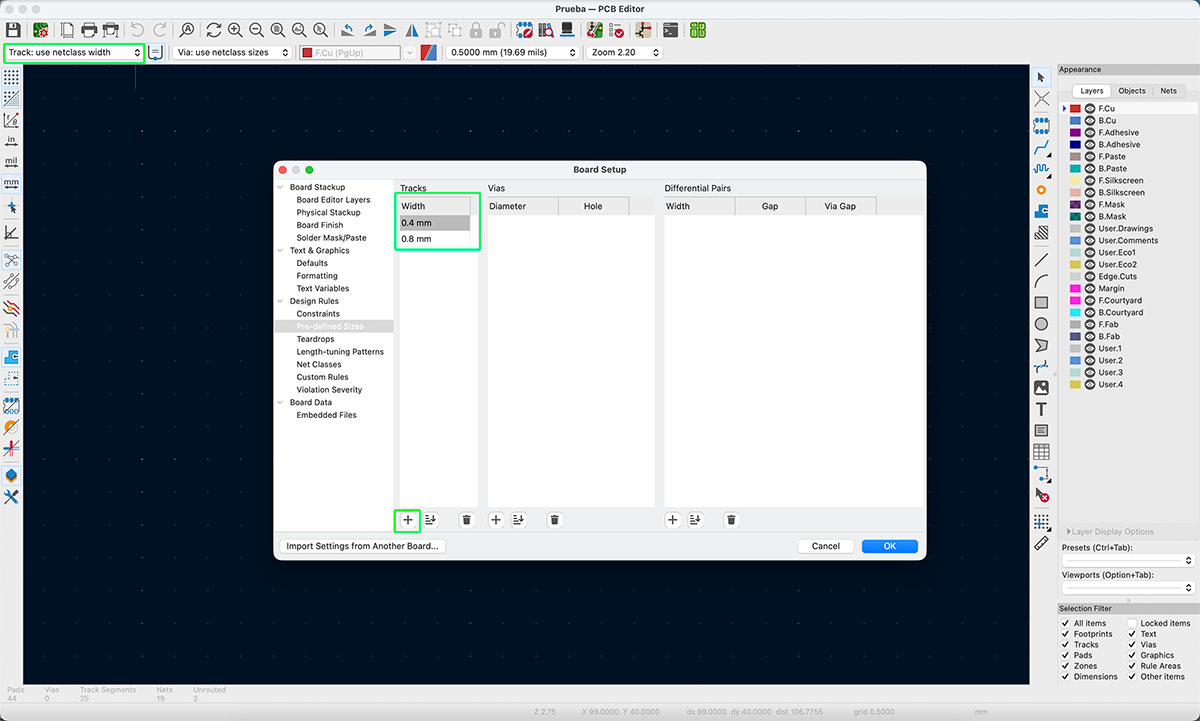Select the arrow Selection tool
Screen dimensions: 1200x721
point(1041,77)
